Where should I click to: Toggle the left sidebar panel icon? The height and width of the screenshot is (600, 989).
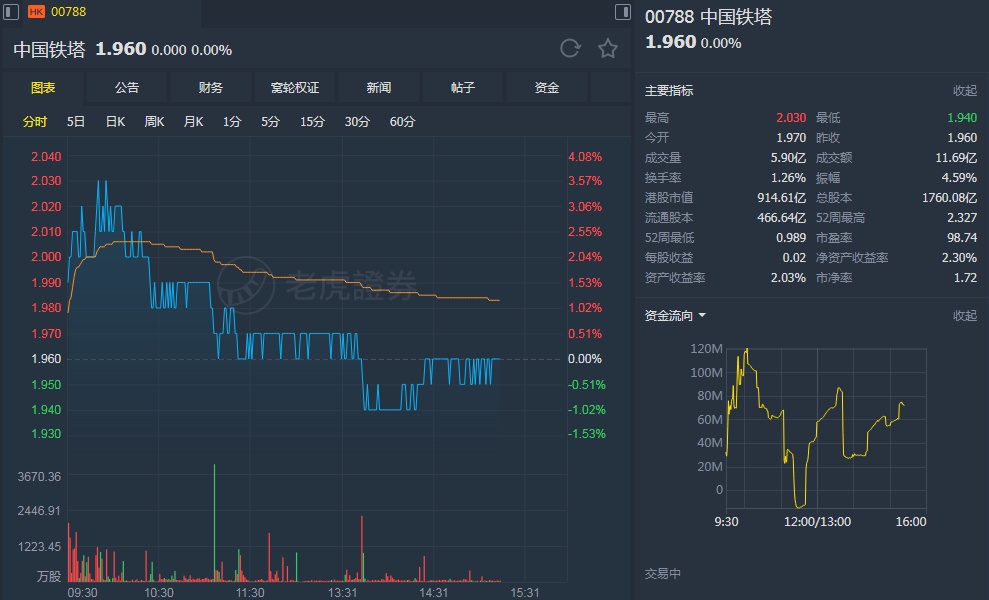(10, 11)
